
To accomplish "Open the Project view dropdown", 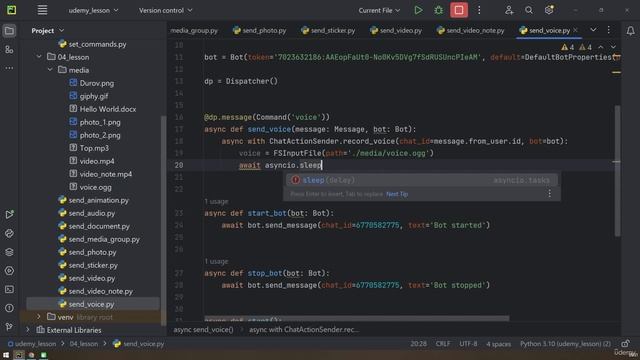I will 48,31.
